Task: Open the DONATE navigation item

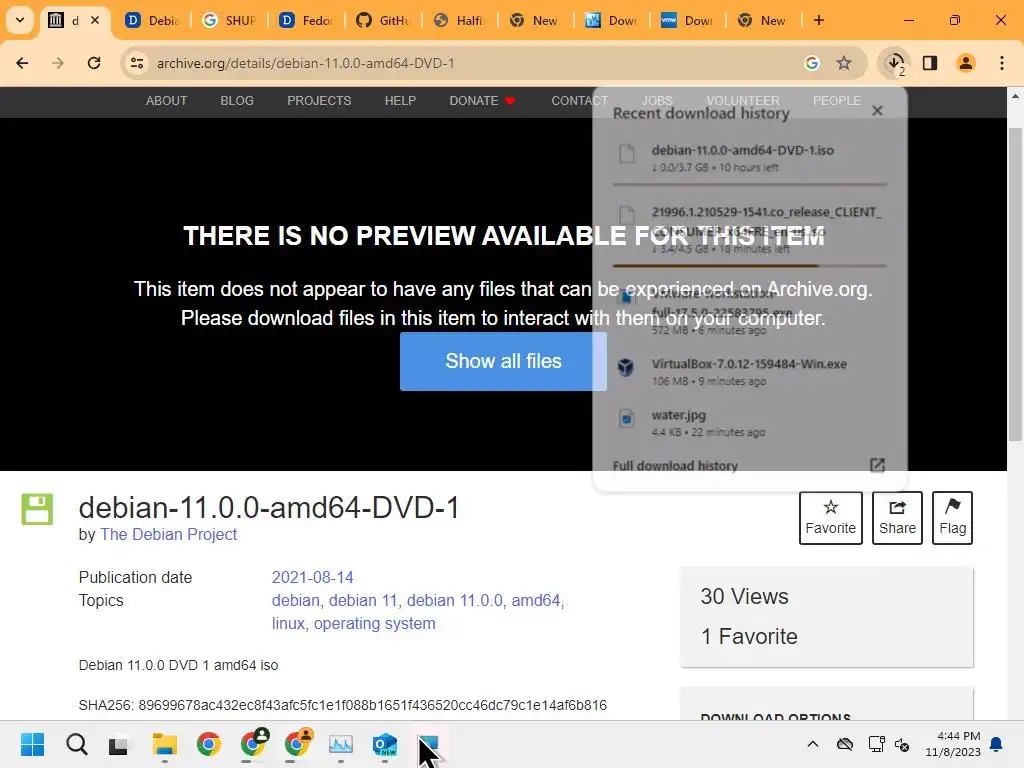Action: [482, 101]
